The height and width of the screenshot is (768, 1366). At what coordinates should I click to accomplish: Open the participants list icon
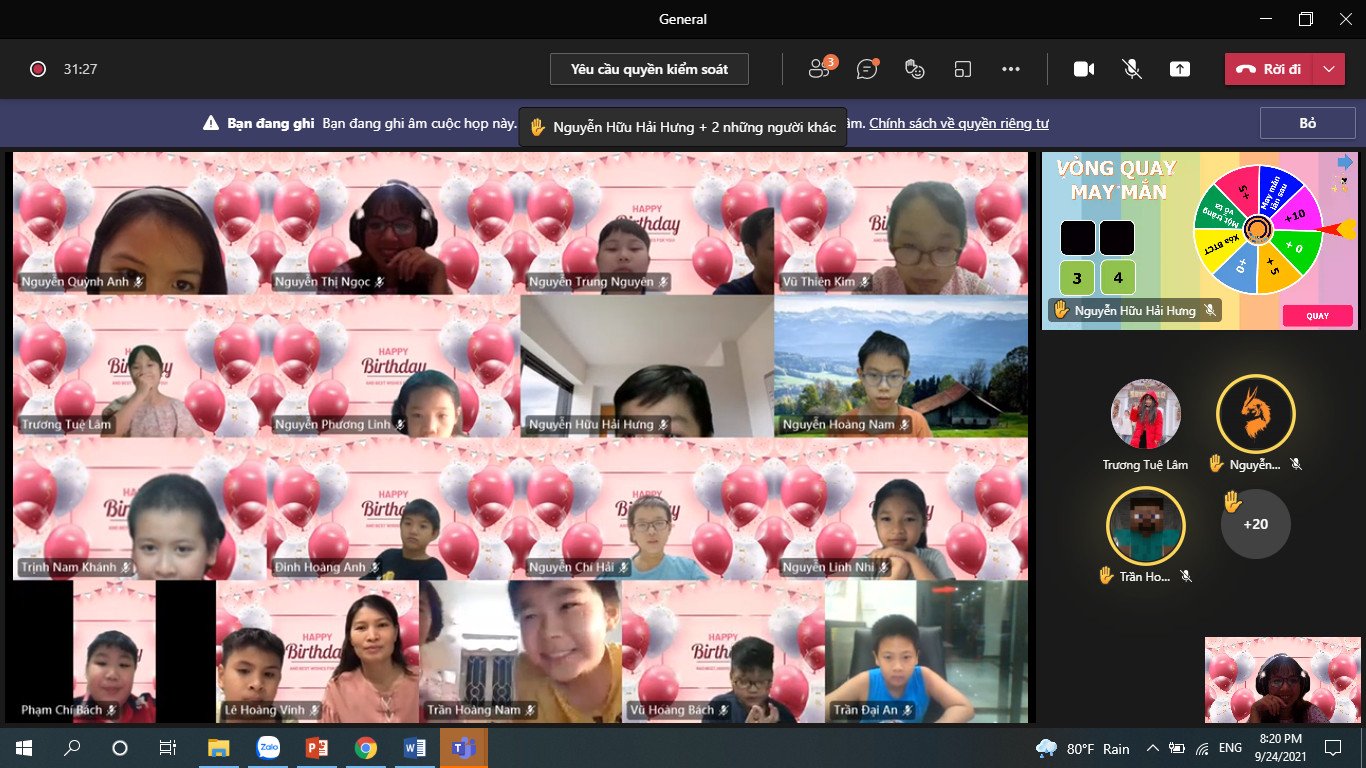pyautogui.click(x=820, y=69)
